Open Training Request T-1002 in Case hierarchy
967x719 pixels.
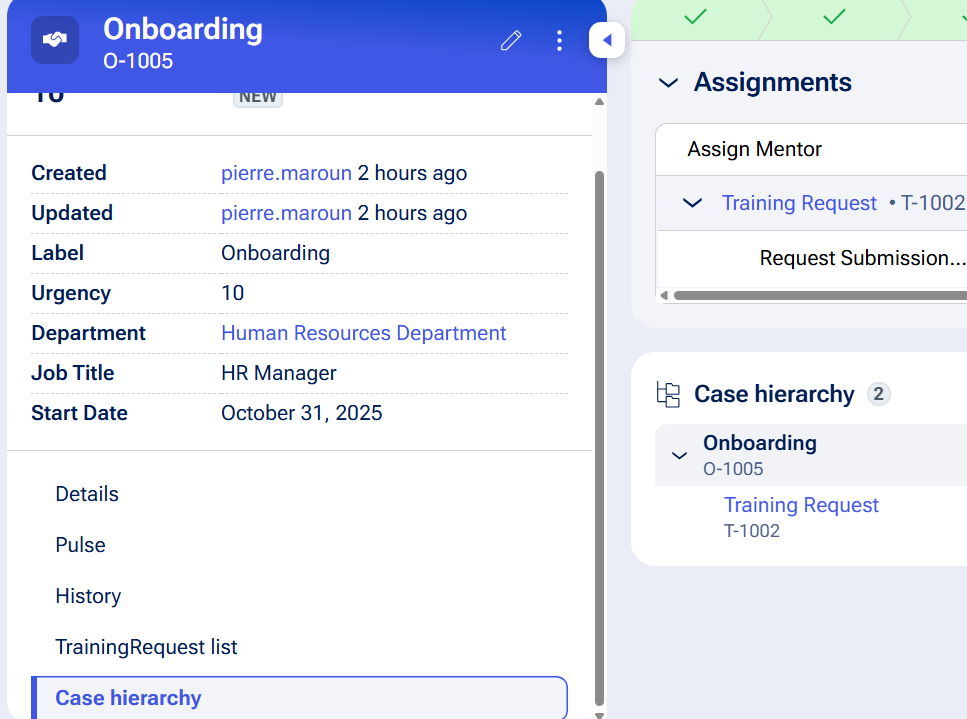(801, 505)
